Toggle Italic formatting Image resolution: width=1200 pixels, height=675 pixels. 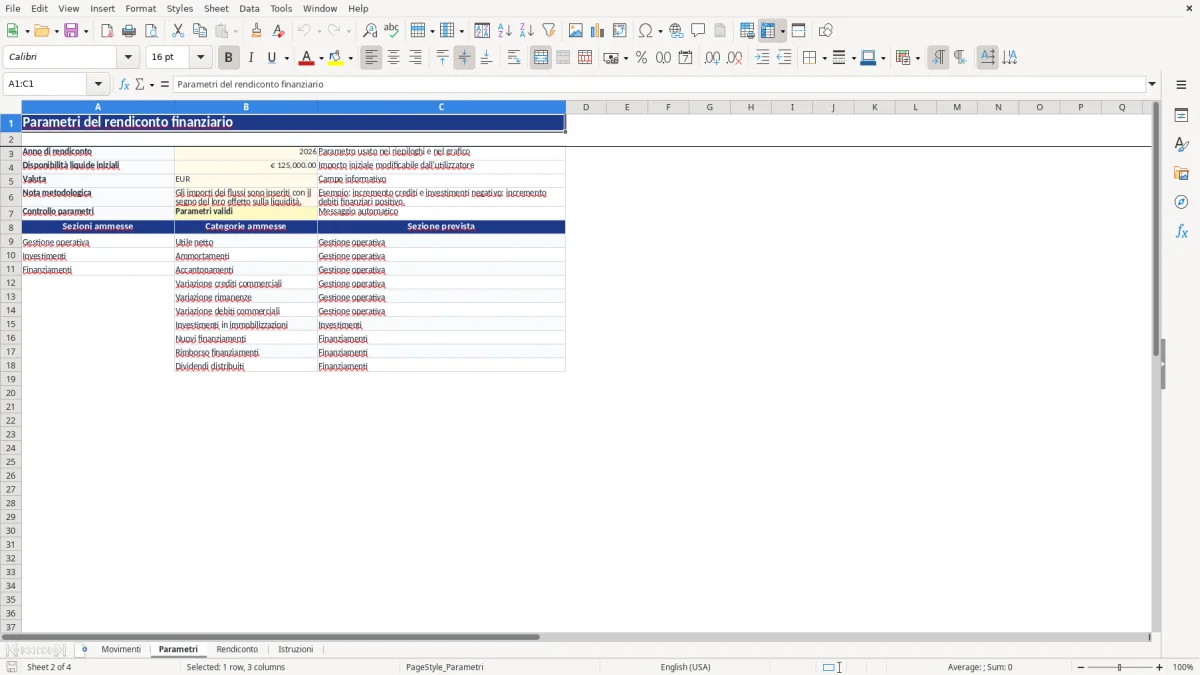click(x=251, y=58)
